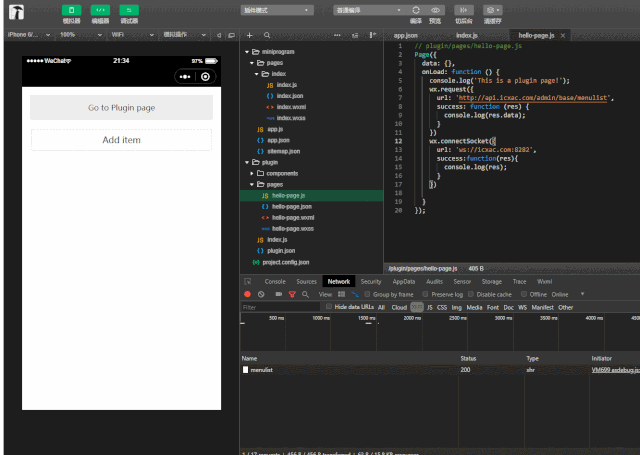Mute the simulator sound icon
Image resolution: width=640 pixels, height=455 pixels.
point(219,35)
